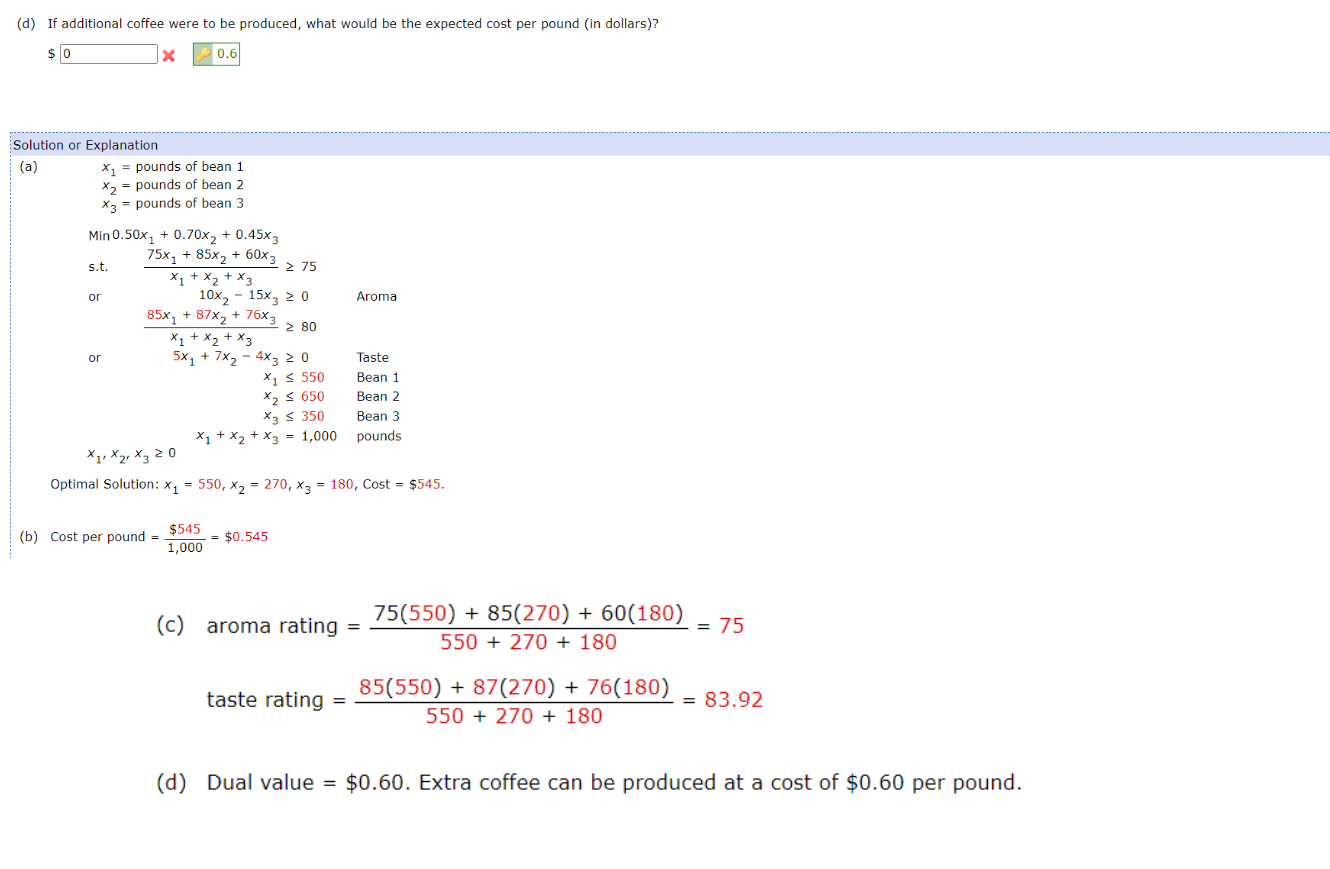Screen dimensions: 1330x869
Task: Click the part (a) label in the solution
Action: (x=27, y=166)
